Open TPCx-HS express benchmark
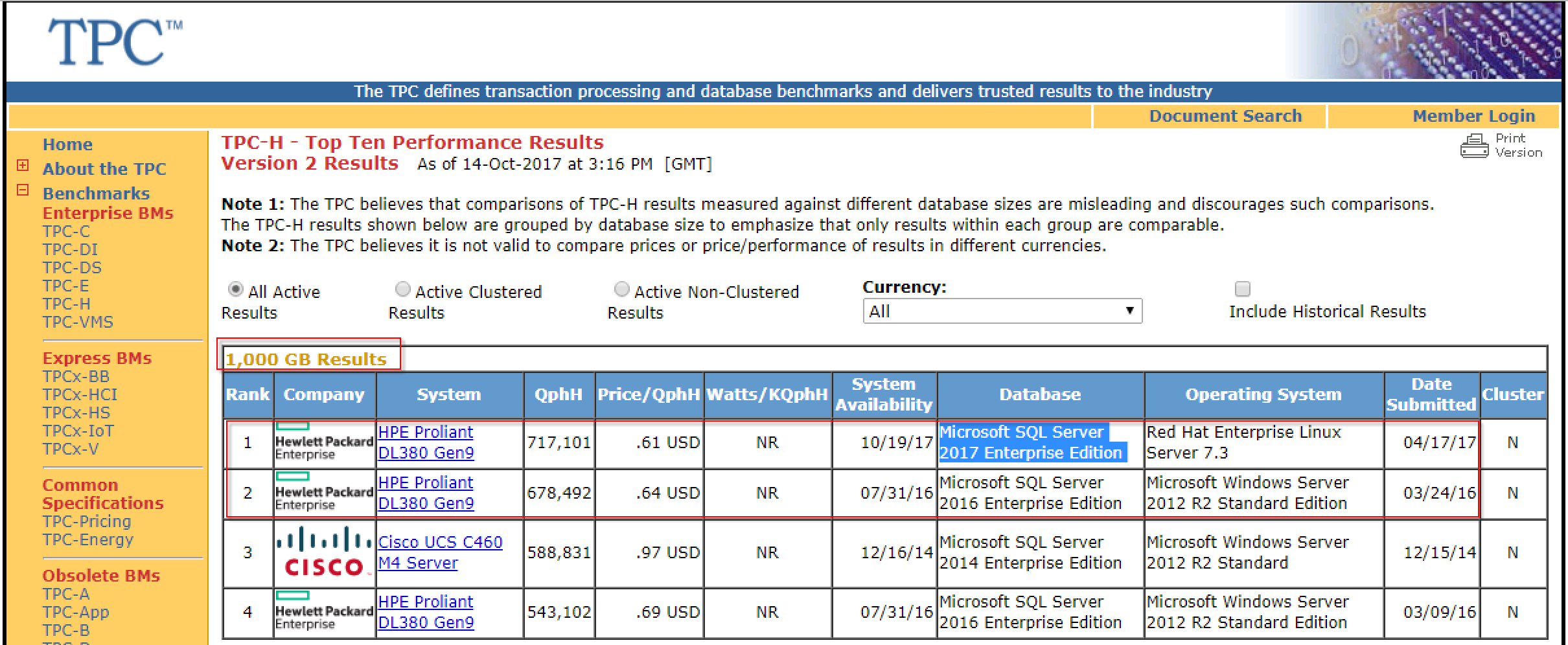Screen dimensions: 1568x645 pos(76,413)
